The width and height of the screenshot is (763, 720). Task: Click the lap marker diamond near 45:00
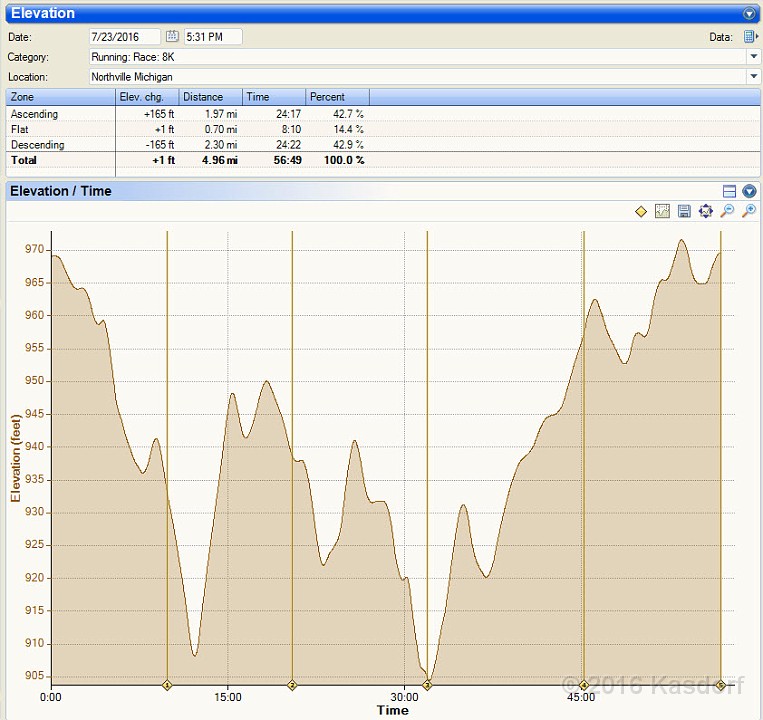click(x=583, y=685)
